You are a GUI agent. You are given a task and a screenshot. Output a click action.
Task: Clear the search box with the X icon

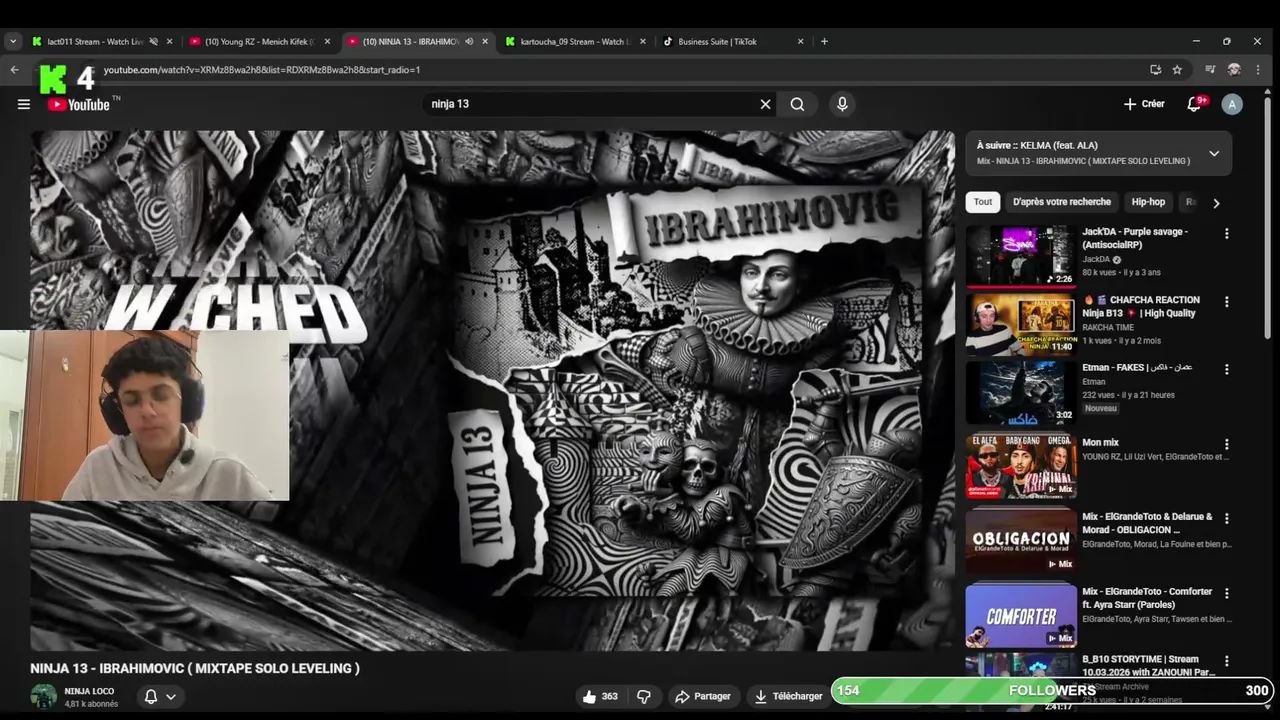coord(766,104)
